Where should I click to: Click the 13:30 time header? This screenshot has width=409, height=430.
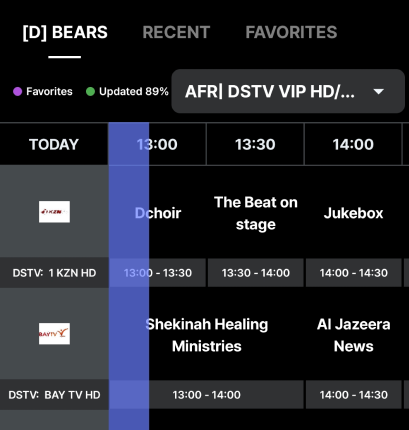pyautogui.click(x=255, y=144)
